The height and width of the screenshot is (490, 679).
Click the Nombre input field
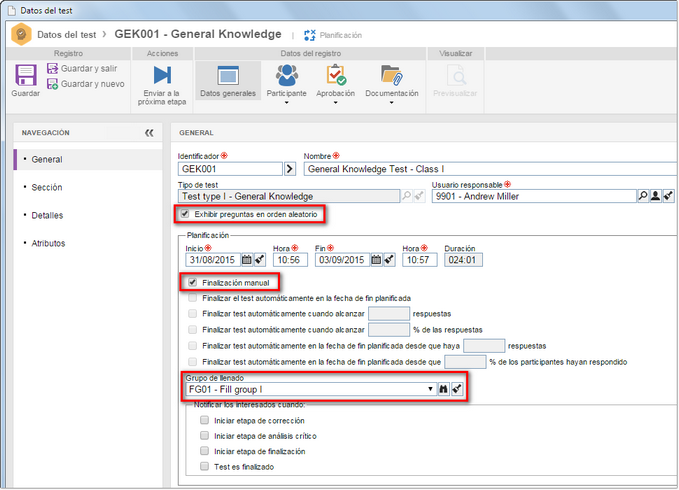tap(490, 169)
